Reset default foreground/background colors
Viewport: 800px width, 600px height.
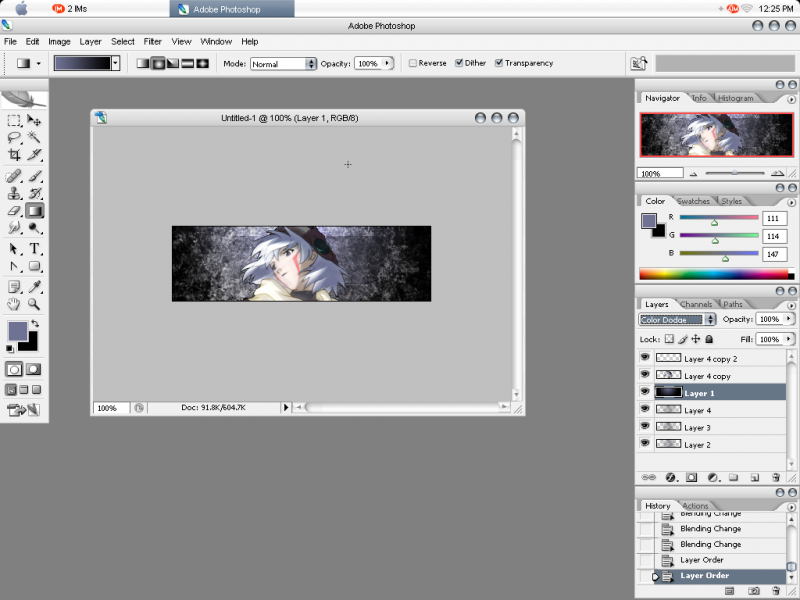(10, 348)
